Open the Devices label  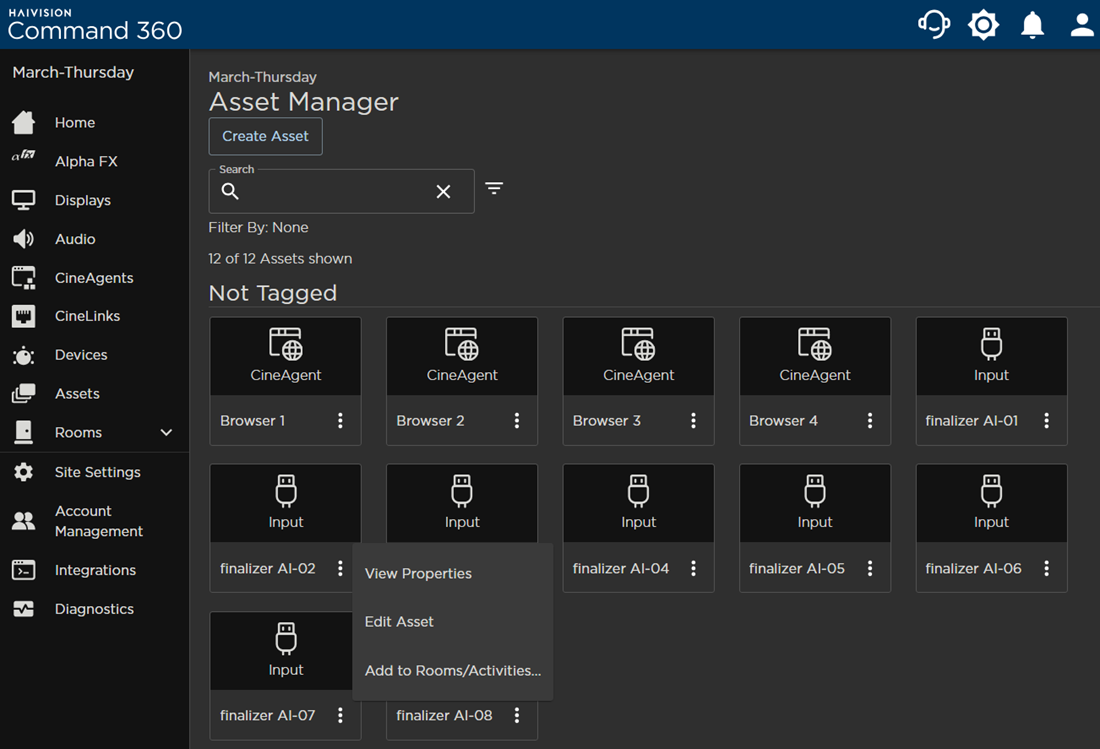(x=81, y=355)
